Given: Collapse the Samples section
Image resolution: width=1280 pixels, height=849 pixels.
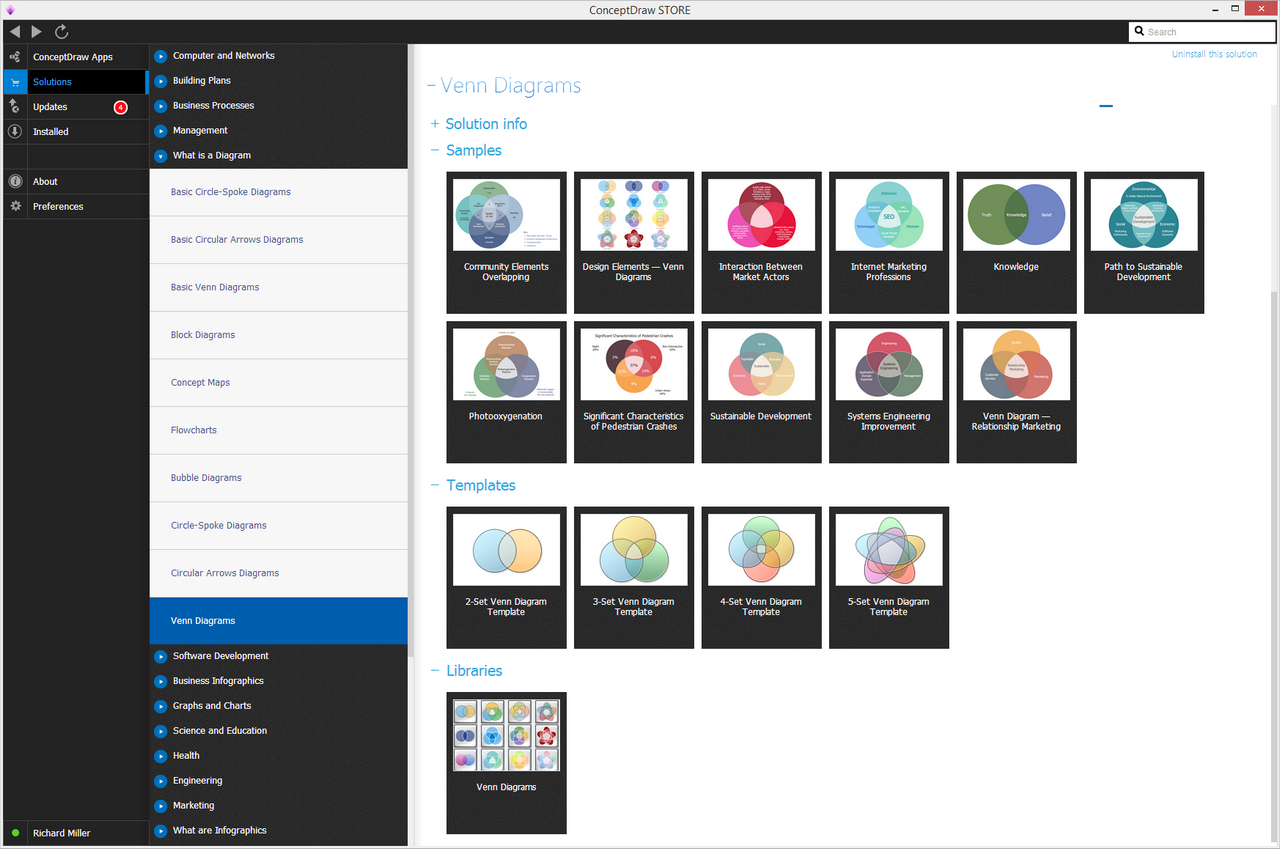Looking at the screenshot, I should click(435, 150).
